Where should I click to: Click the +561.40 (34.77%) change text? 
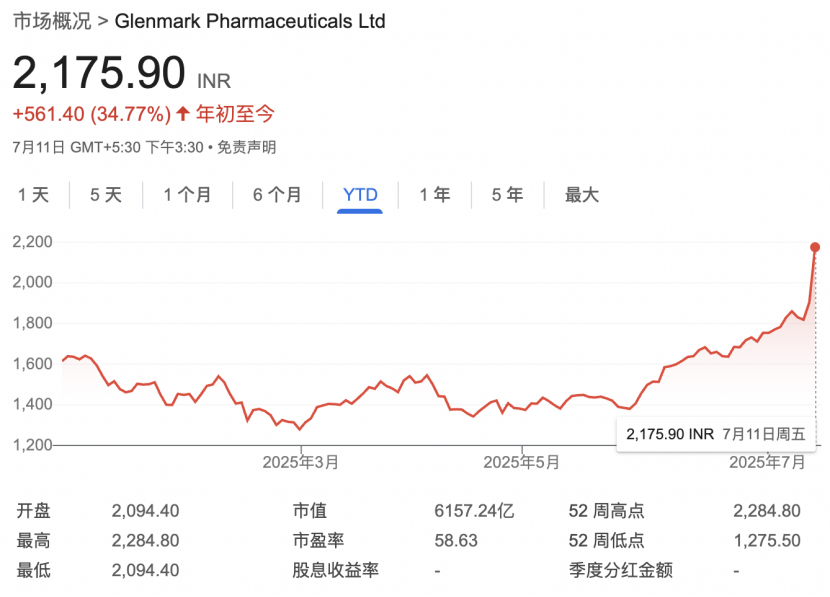tap(91, 114)
